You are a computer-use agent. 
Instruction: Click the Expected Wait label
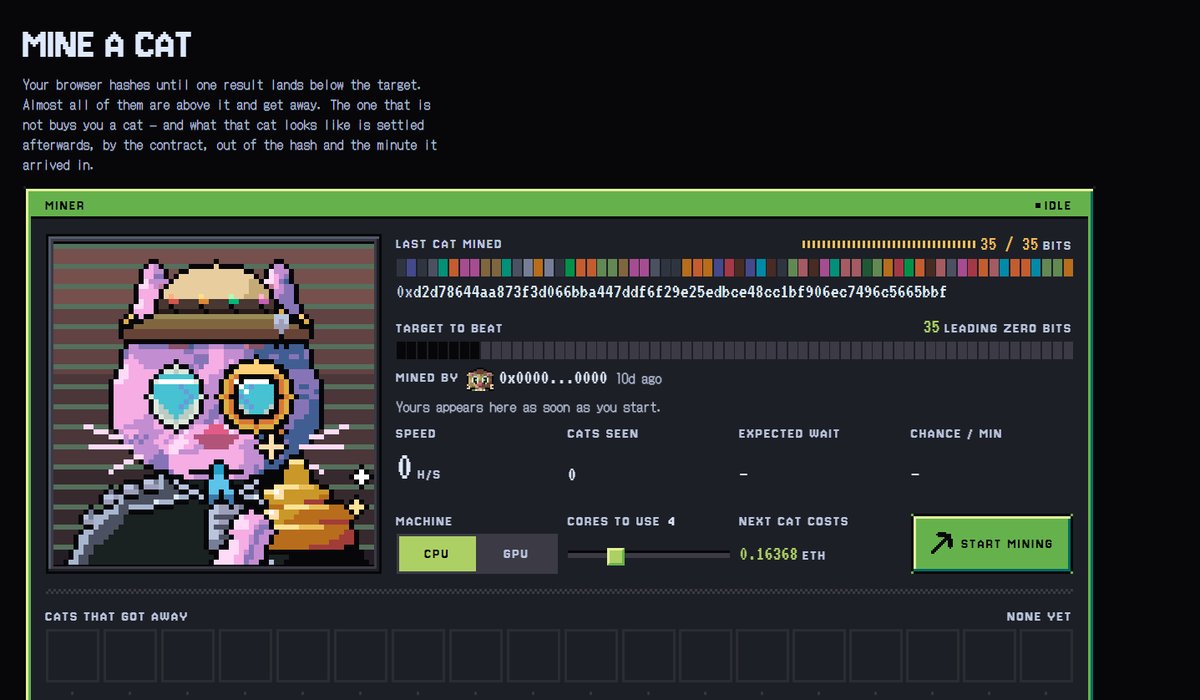[x=789, y=434]
